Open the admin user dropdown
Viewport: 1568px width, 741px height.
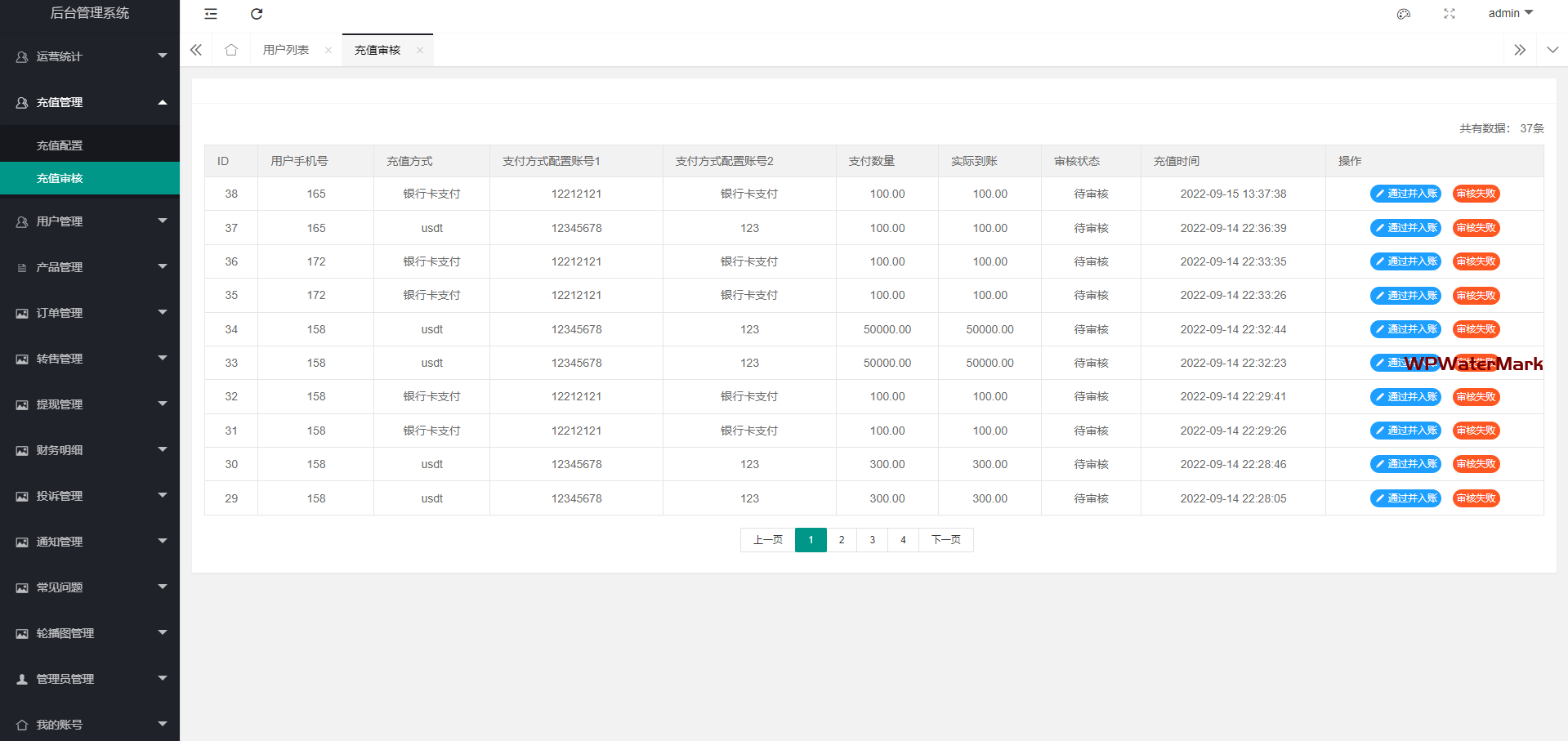(1510, 13)
